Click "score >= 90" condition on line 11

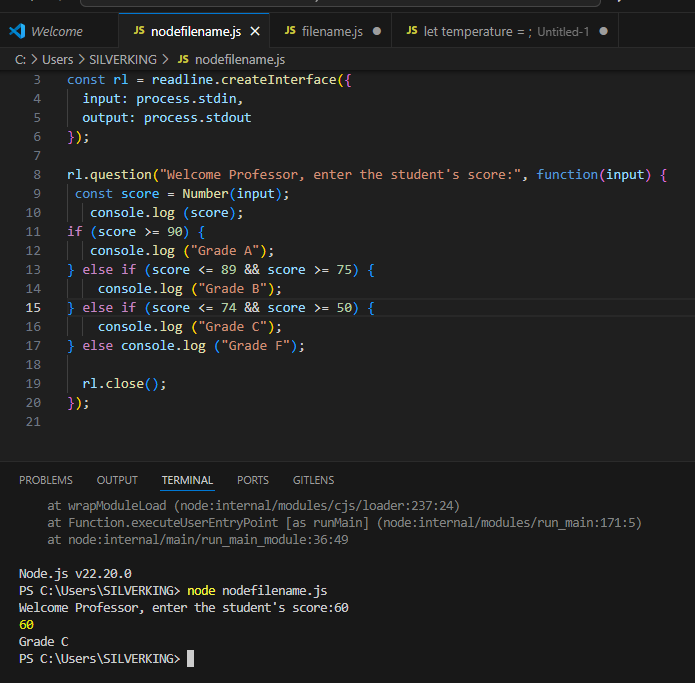[140, 232]
